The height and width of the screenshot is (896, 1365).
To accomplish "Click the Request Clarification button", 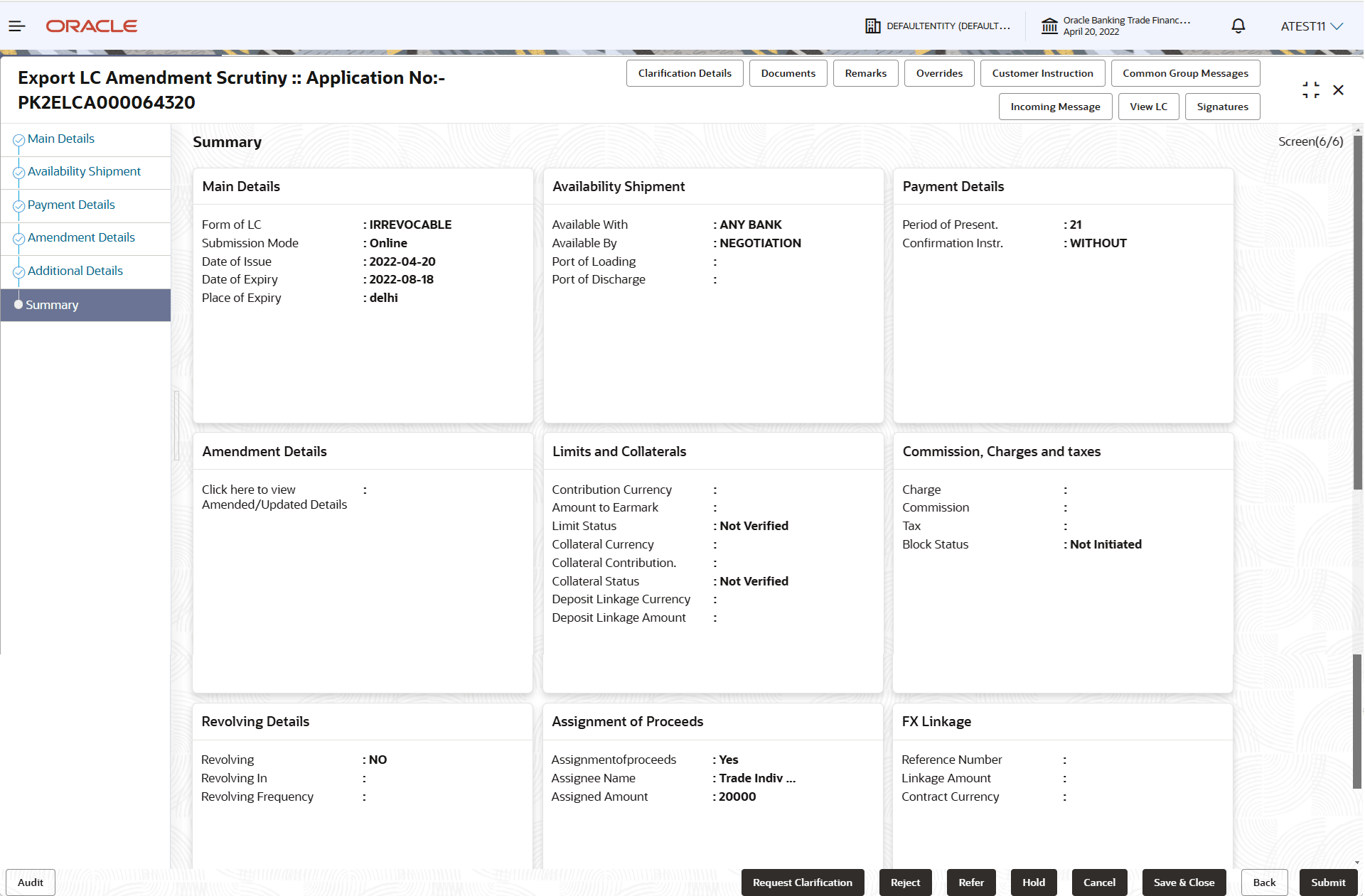I will [802, 882].
